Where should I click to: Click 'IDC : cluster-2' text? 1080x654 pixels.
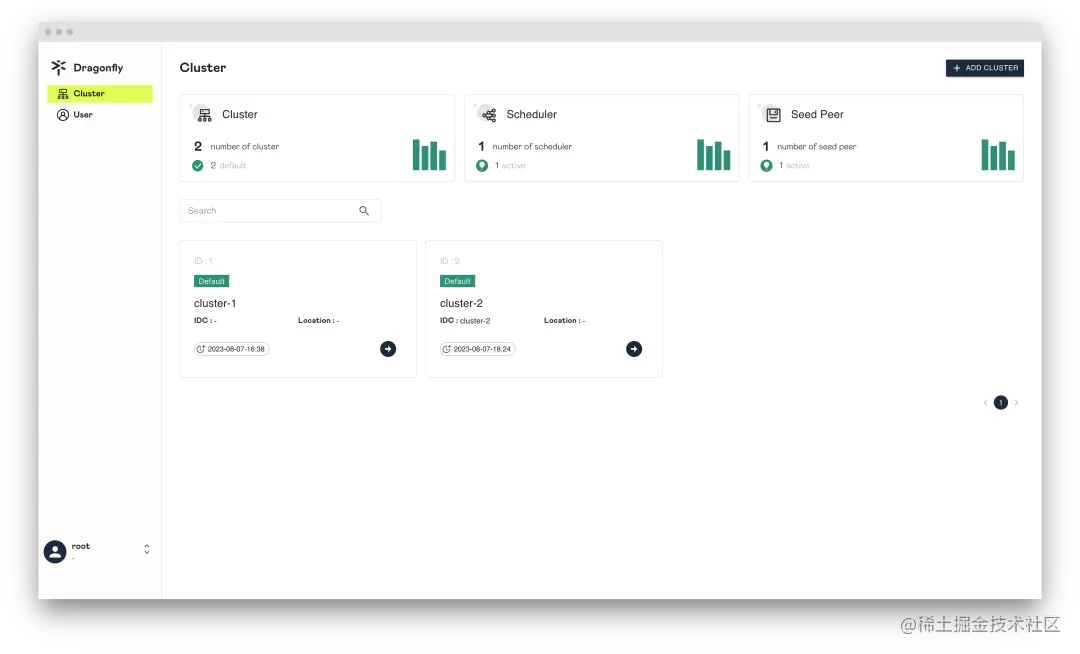click(x=465, y=321)
